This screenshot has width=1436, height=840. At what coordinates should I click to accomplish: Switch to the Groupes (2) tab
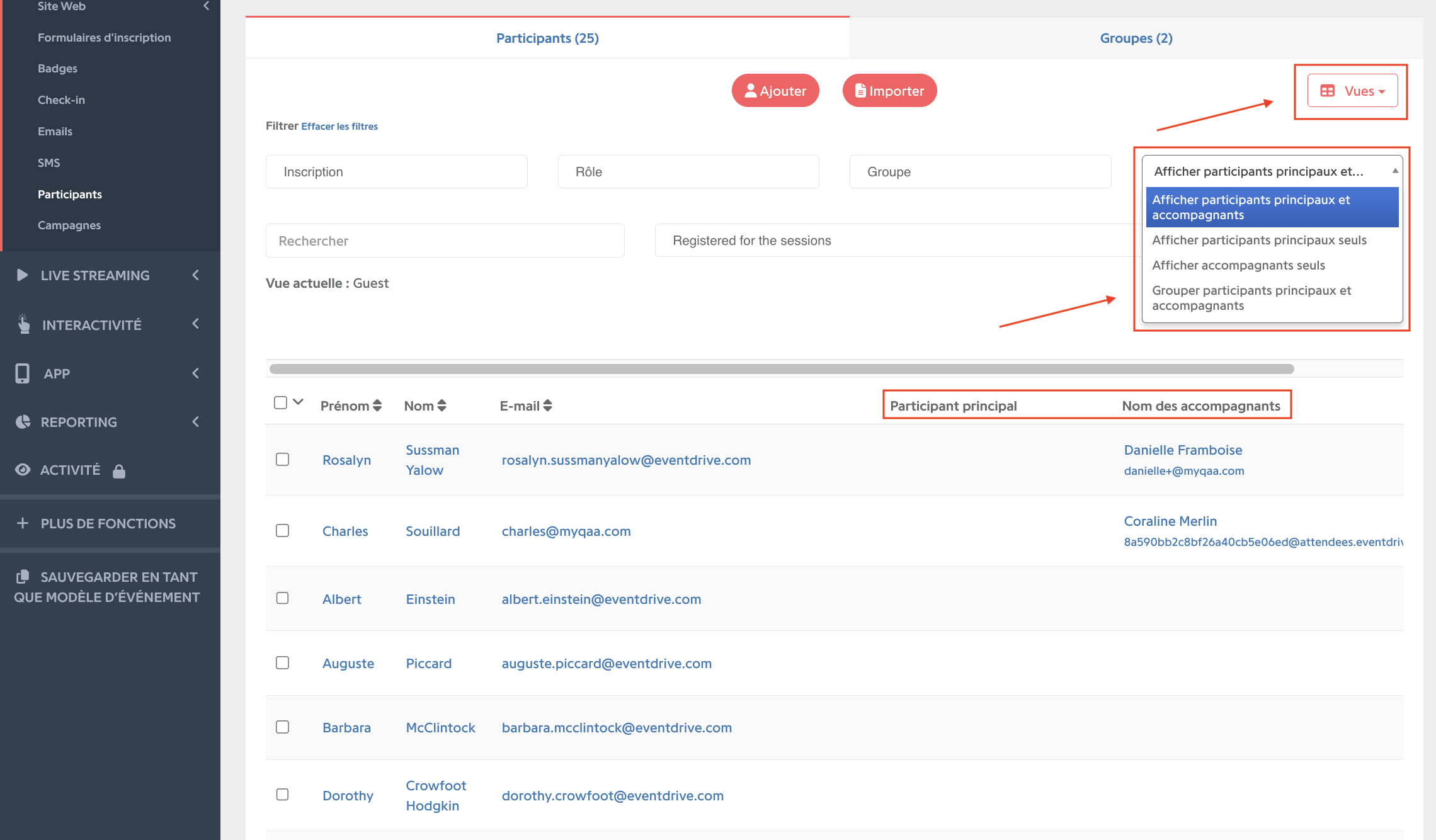point(1136,38)
